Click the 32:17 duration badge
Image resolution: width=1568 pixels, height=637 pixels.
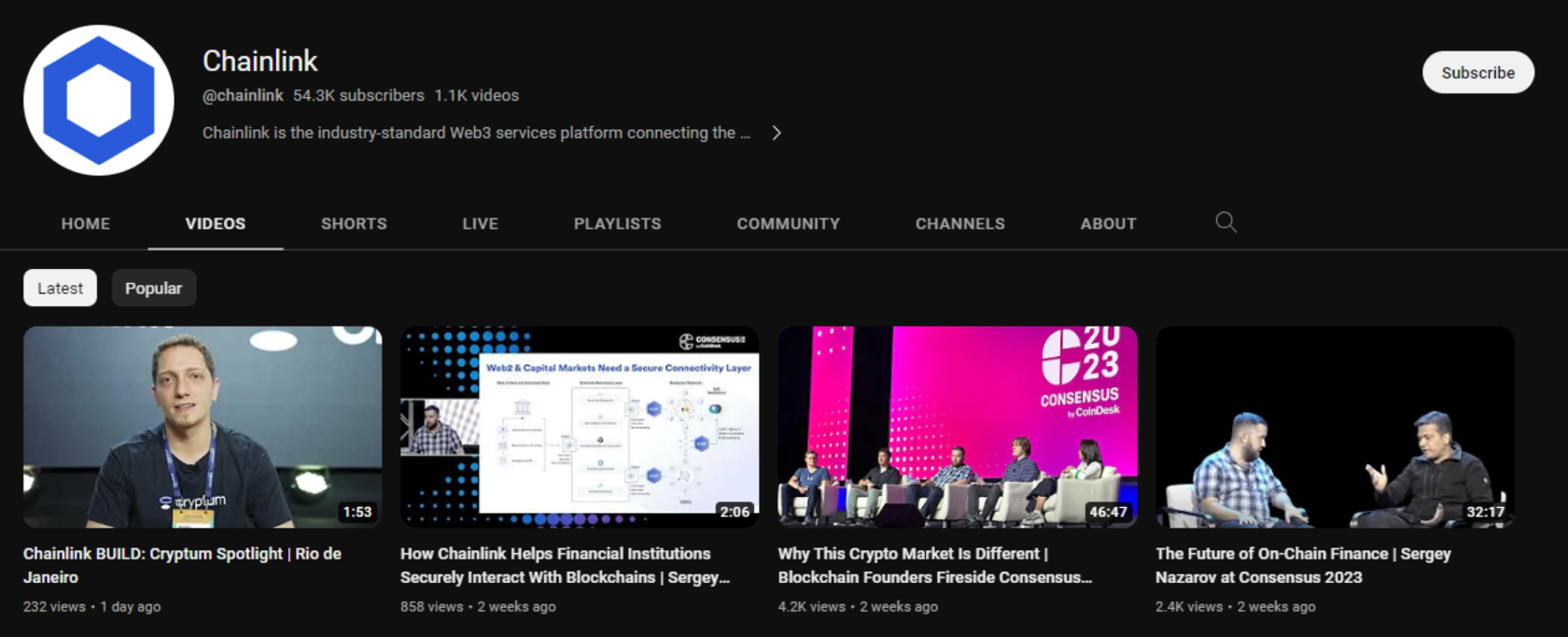(1485, 512)
